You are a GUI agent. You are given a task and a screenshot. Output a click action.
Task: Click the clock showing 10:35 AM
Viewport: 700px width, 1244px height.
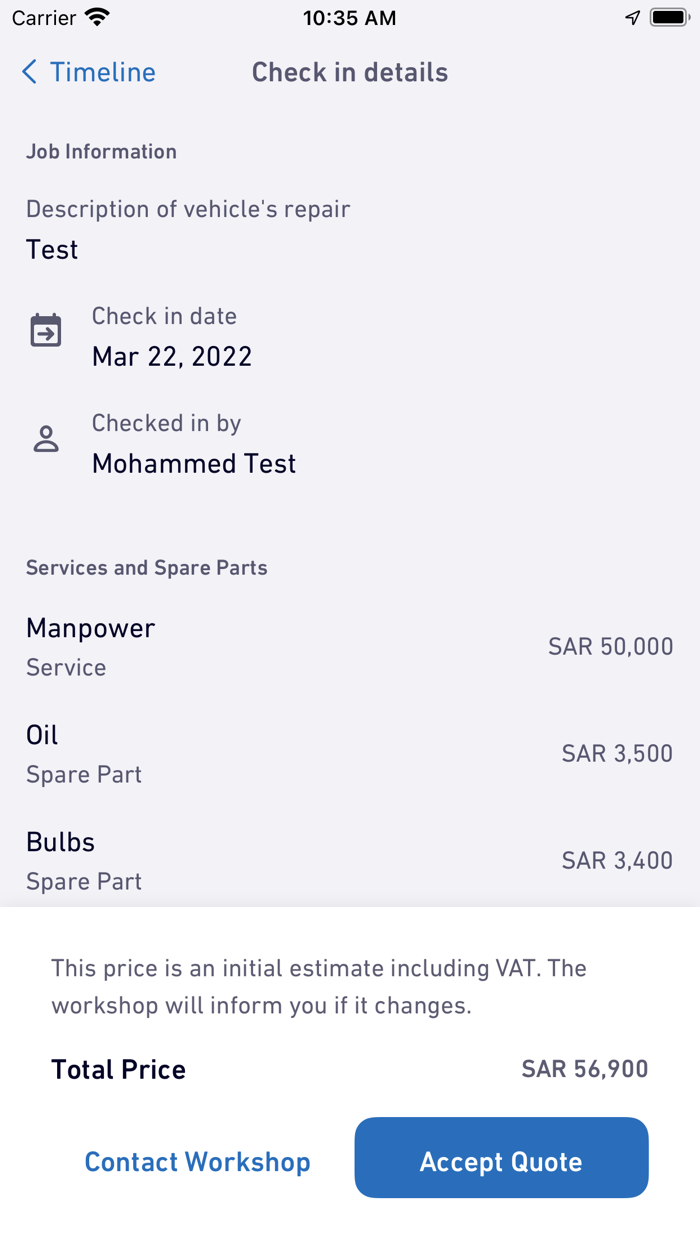click(x=349, y=17)
